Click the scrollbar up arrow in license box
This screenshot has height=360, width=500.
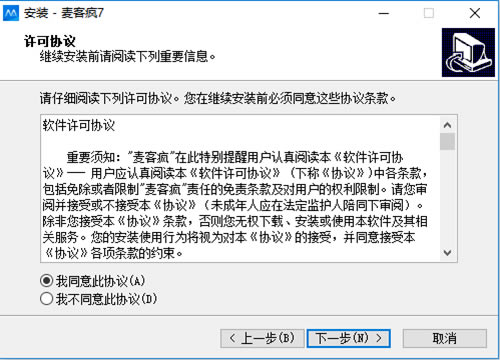point(447,125)
